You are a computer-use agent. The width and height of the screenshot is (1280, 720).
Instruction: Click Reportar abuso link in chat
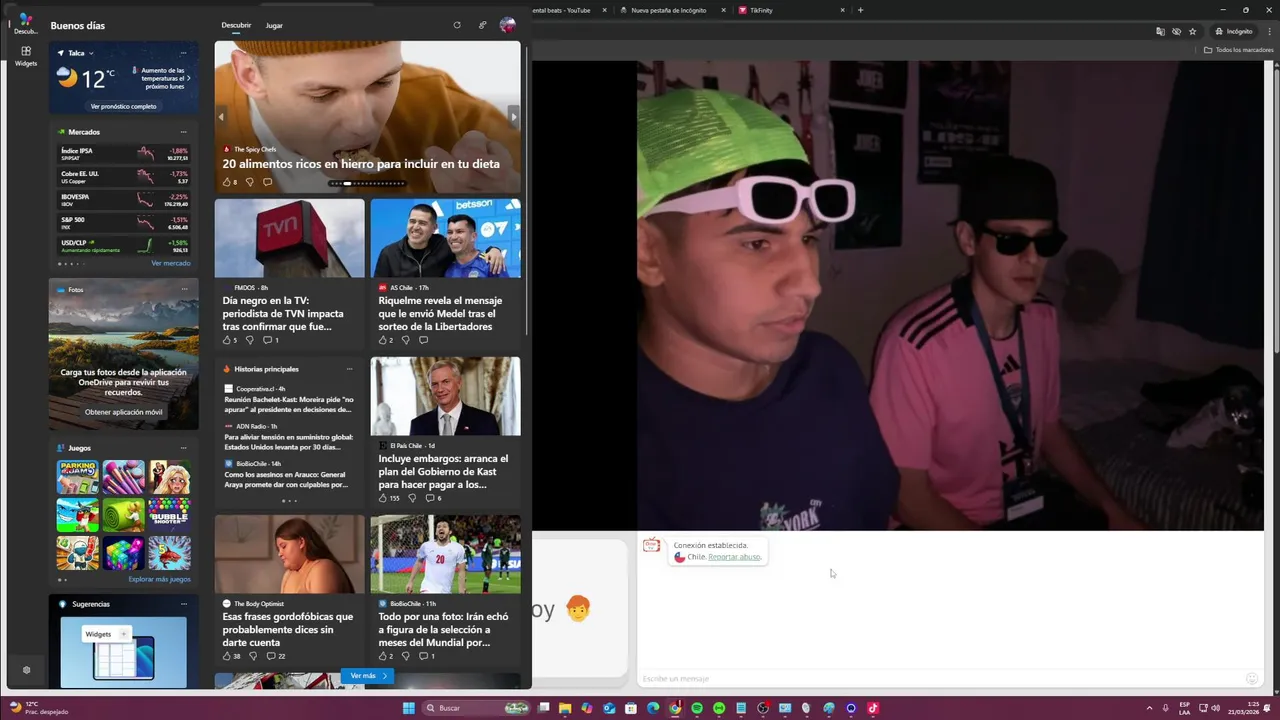[x=735, y=557]
